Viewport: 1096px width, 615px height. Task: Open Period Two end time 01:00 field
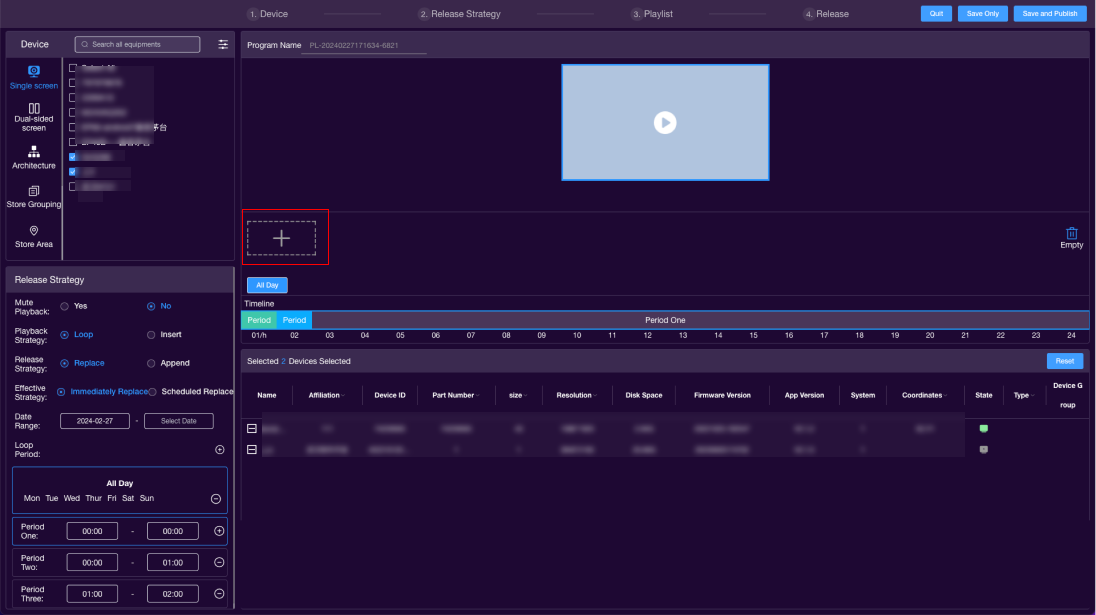[173, 563]
